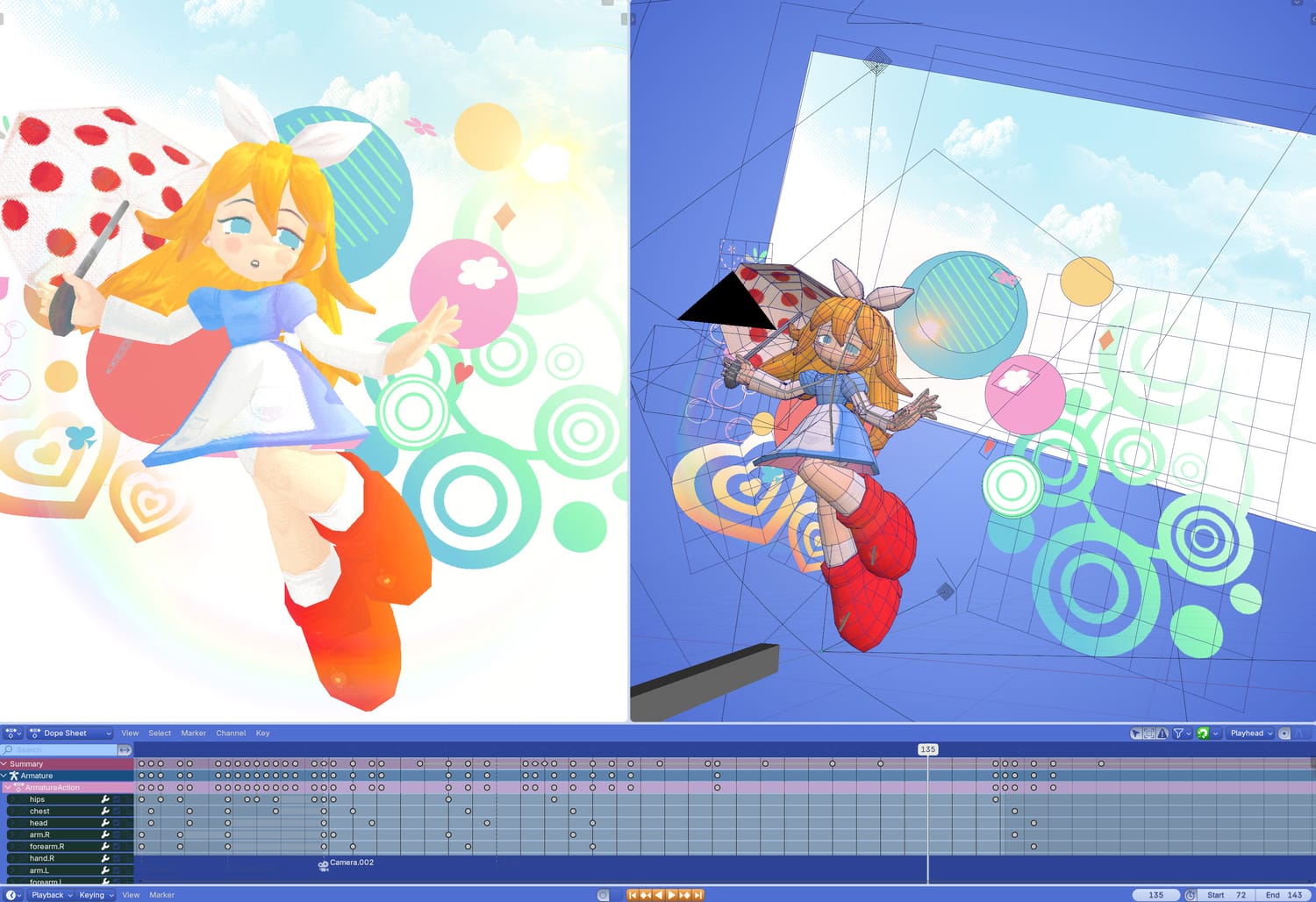Jump to end frame
1316x902 pixels.
click(x=697, y=895)
